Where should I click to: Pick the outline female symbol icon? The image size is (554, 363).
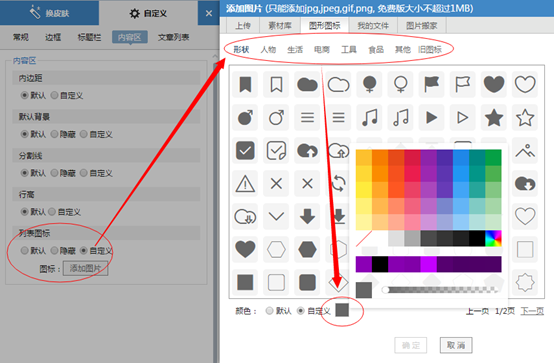pos(401,84)
